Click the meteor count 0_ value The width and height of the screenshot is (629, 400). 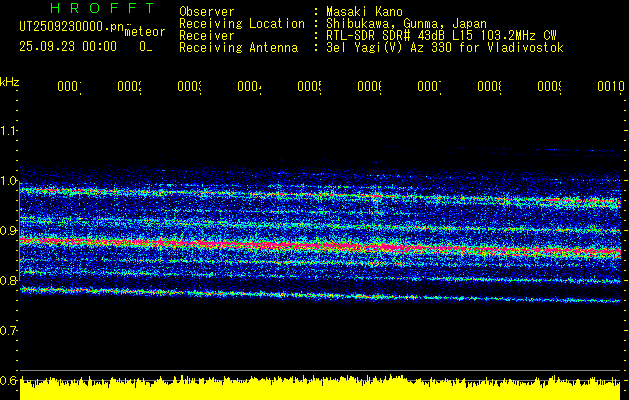coord(146,47)
